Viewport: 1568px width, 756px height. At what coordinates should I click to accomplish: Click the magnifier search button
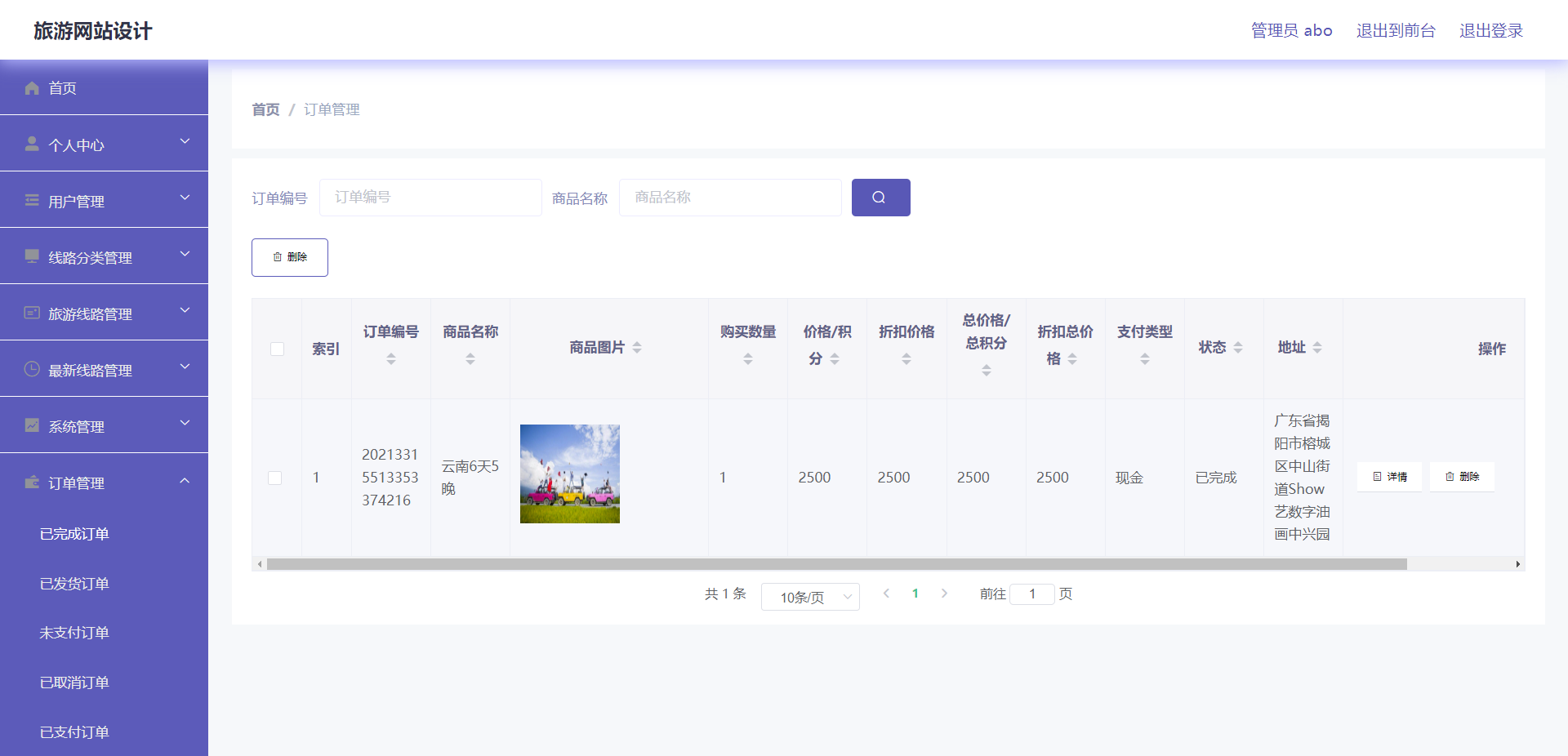tap(880, 198)
